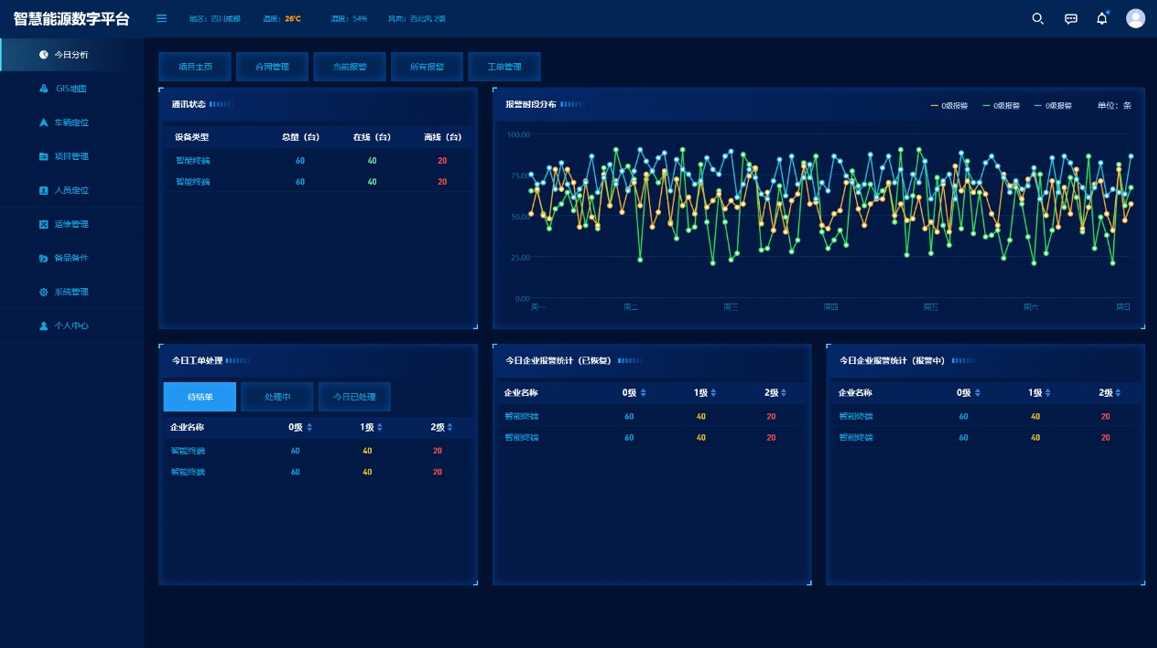Click the 周五 x-axis label

pos(930,307)
